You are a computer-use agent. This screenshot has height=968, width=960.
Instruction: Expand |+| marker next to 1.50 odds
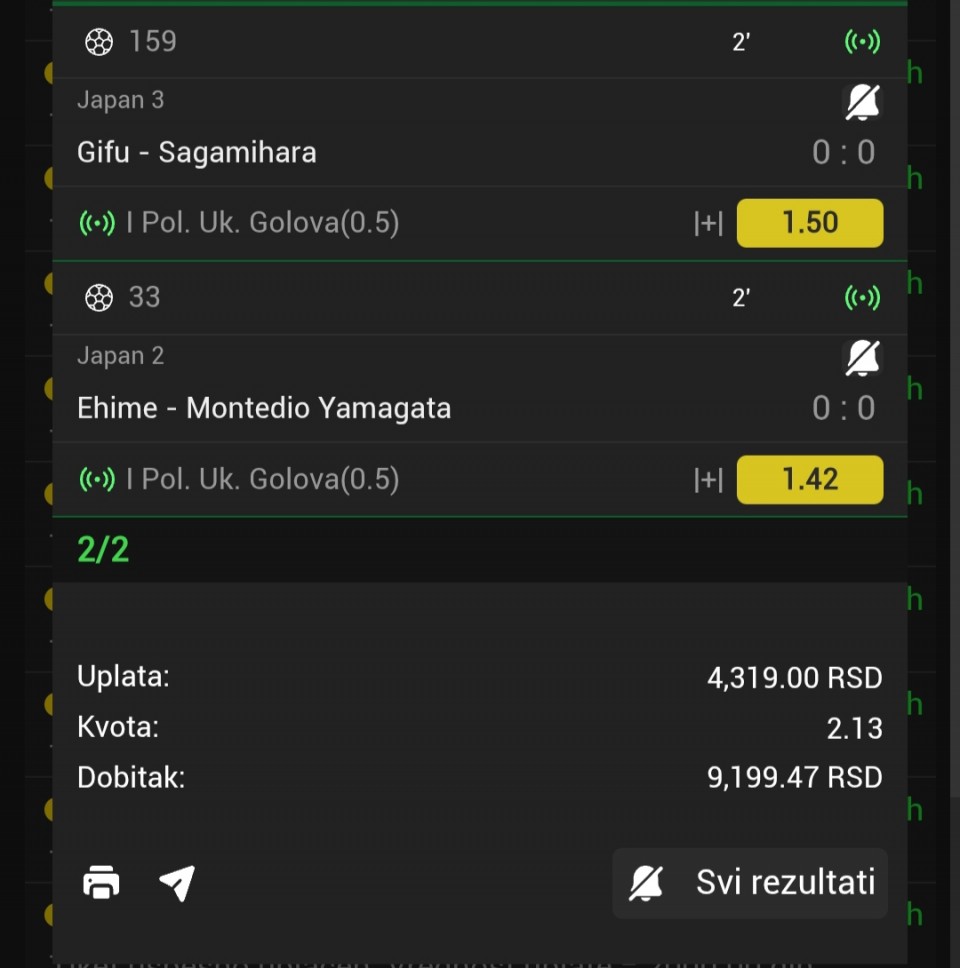[x=708, y=223]
